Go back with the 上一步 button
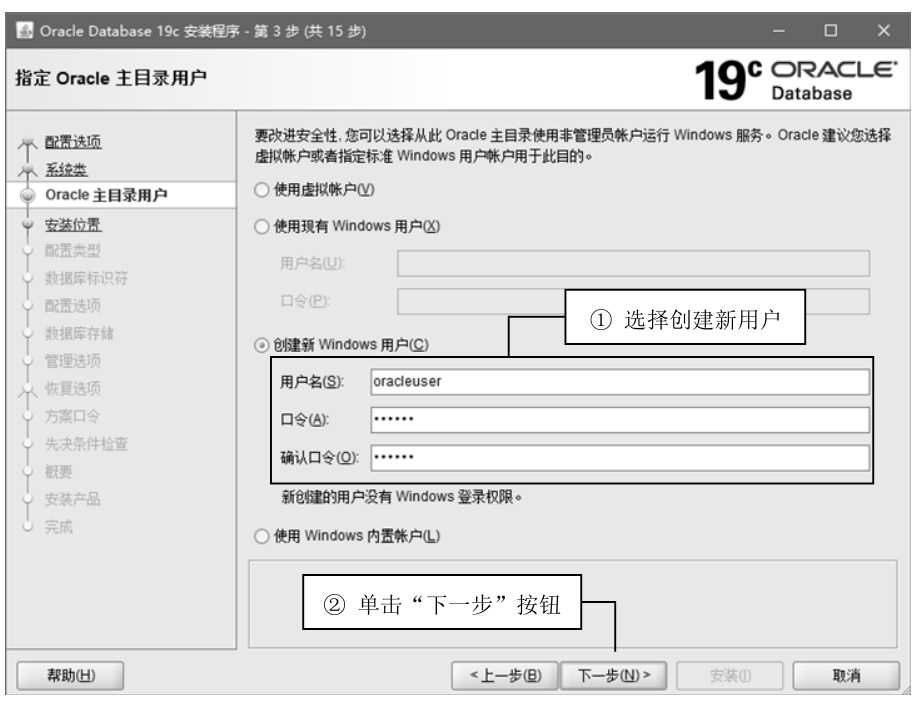Viewport: 923px width, 708px height. click(505, 675)
